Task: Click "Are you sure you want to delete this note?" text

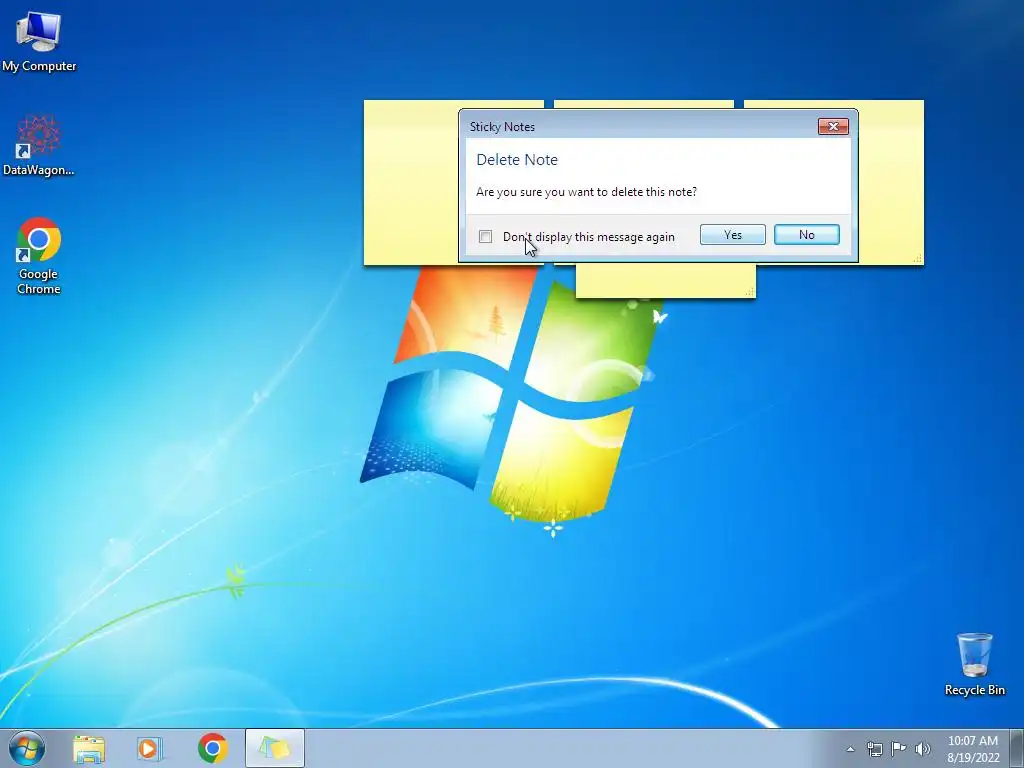Action: [586, 192]
